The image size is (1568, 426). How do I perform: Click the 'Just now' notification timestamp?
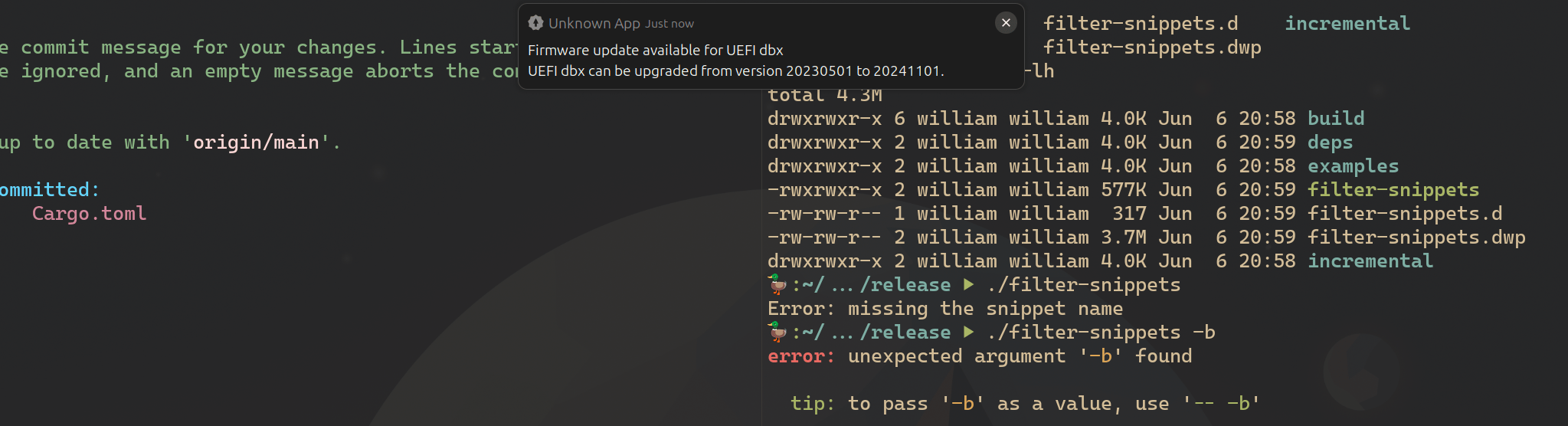click(669, 24)
